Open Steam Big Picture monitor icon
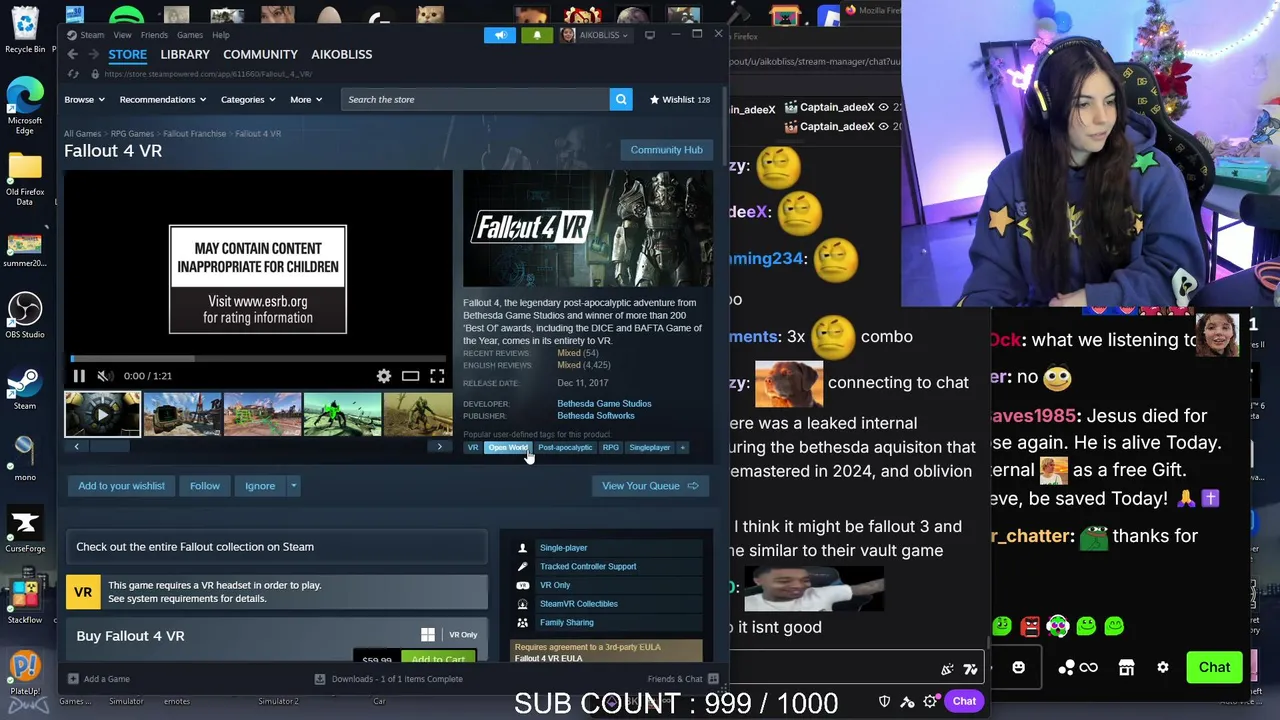 [x=650, y=35]
